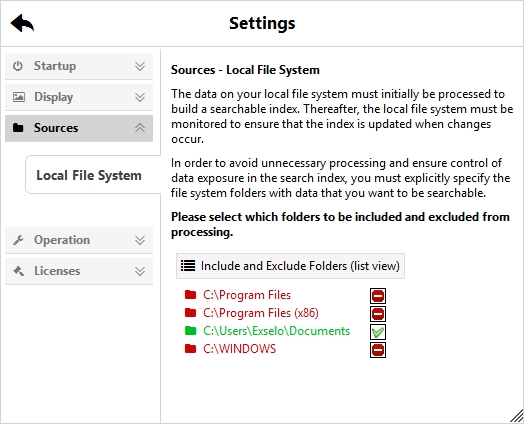Toggle exclusion for C:\WINDOWS folder
Image resolution: width=524 pixels, height=424 pixels.
point(378,350)
